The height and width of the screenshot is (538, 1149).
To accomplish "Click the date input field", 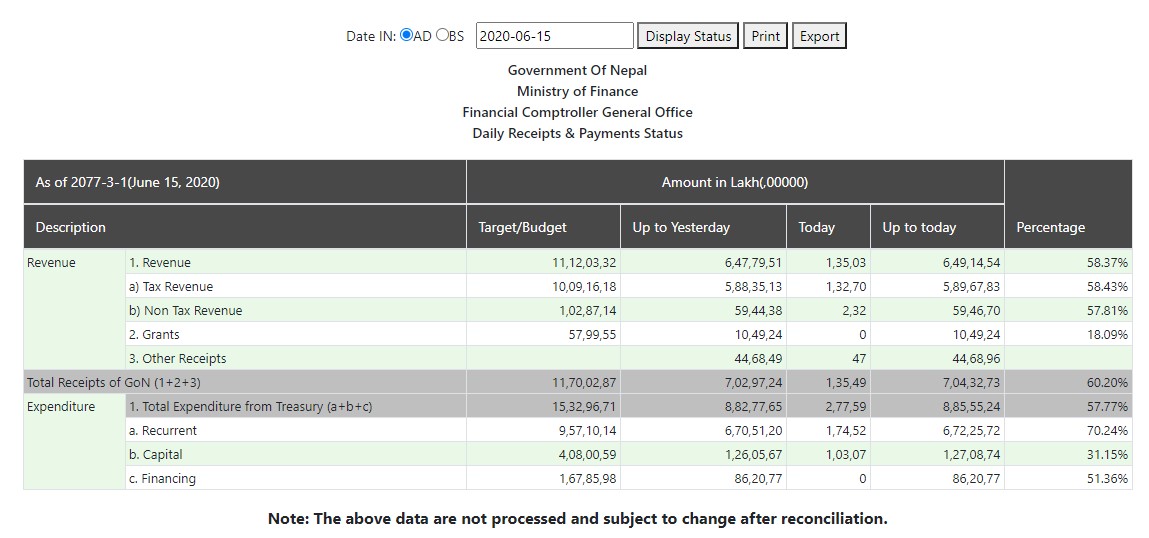I will click(554, 36).
